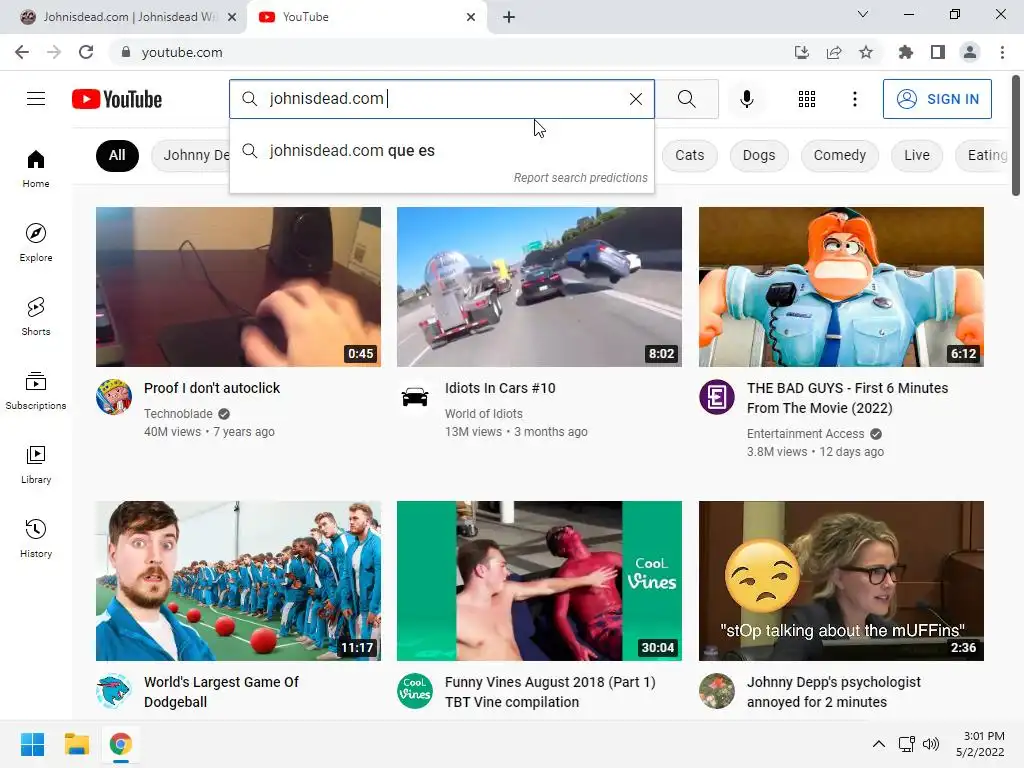1024x768 pixels.
Task: Open Windows Start menu
Action: tap(33, 744)
